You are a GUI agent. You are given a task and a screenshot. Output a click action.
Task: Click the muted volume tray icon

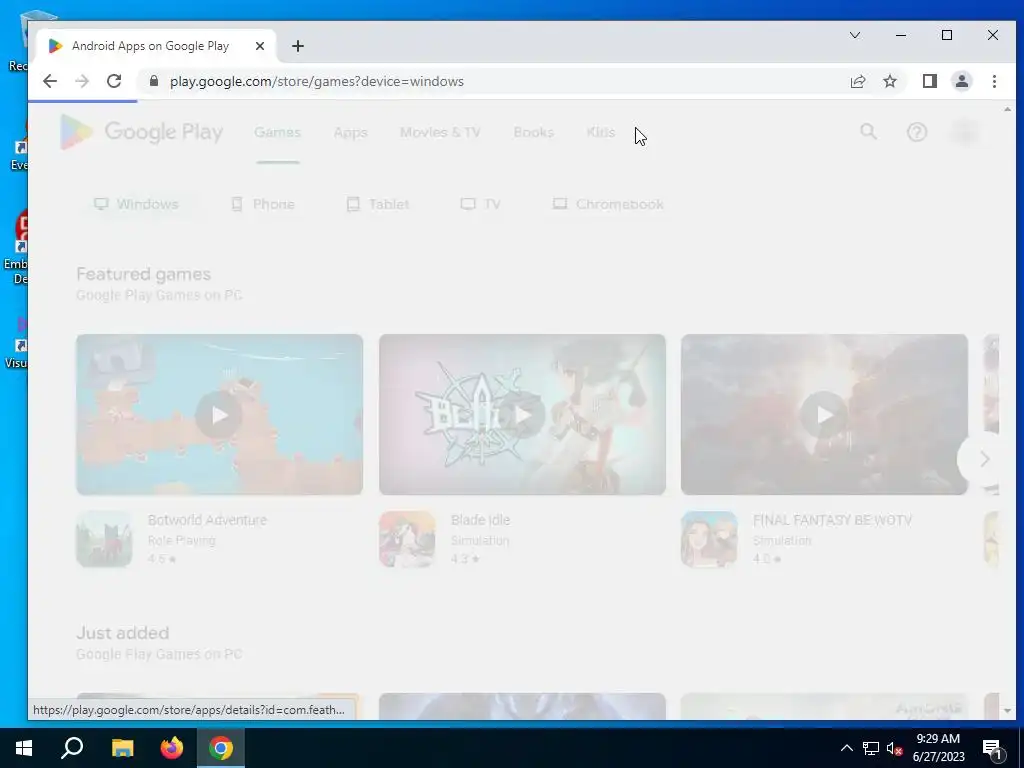click(x=894, y=748)
